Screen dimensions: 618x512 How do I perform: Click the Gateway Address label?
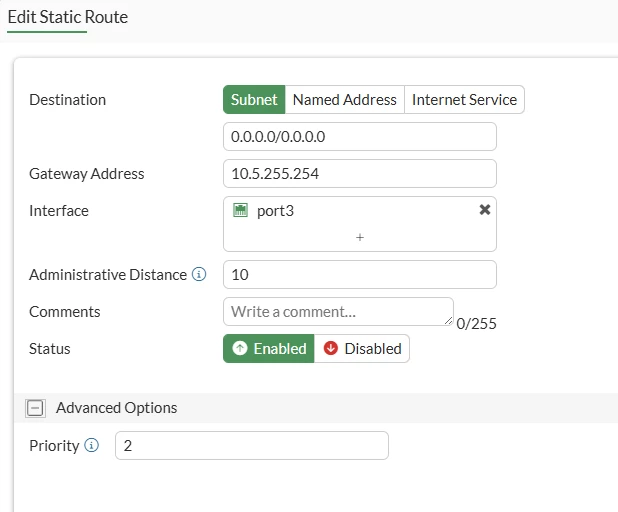pos(87,174)
